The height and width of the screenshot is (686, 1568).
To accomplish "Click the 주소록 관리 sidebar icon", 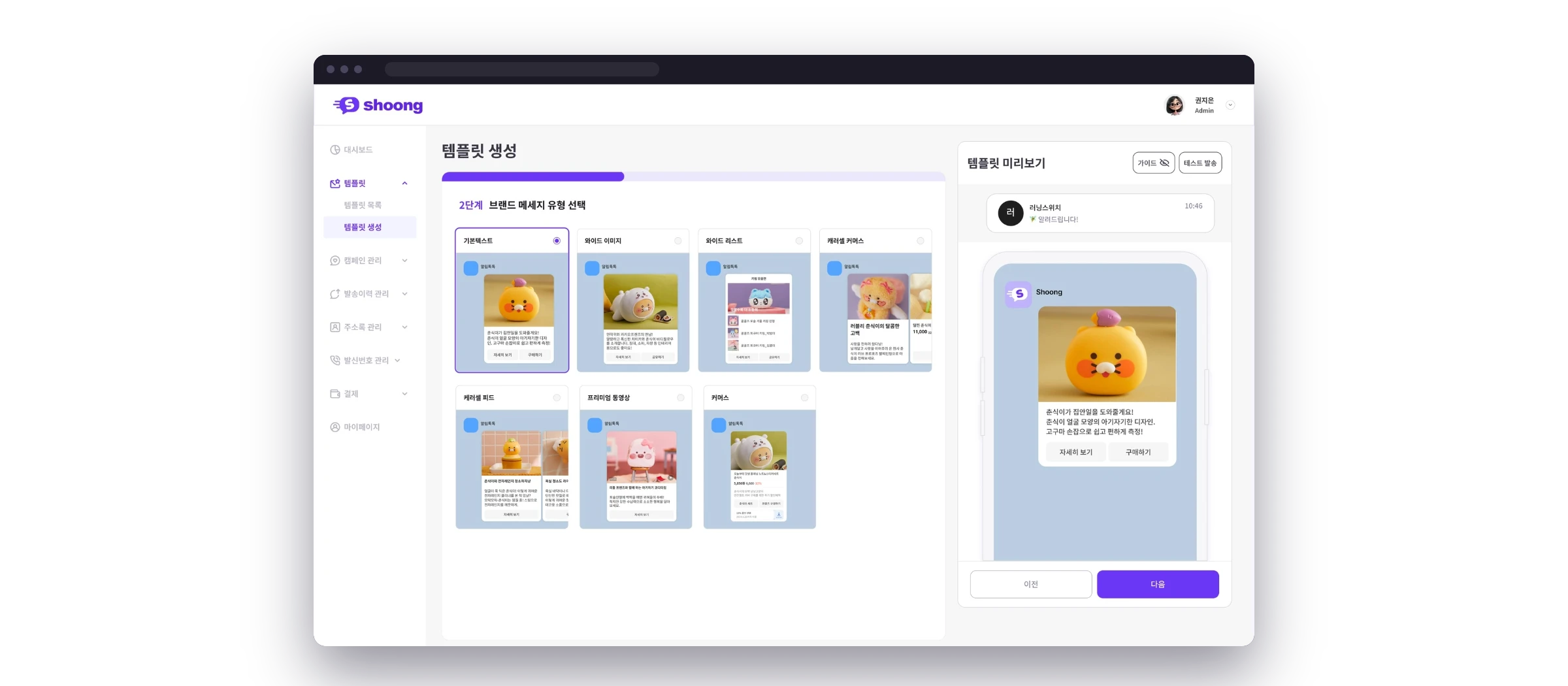I will point(335,327).
